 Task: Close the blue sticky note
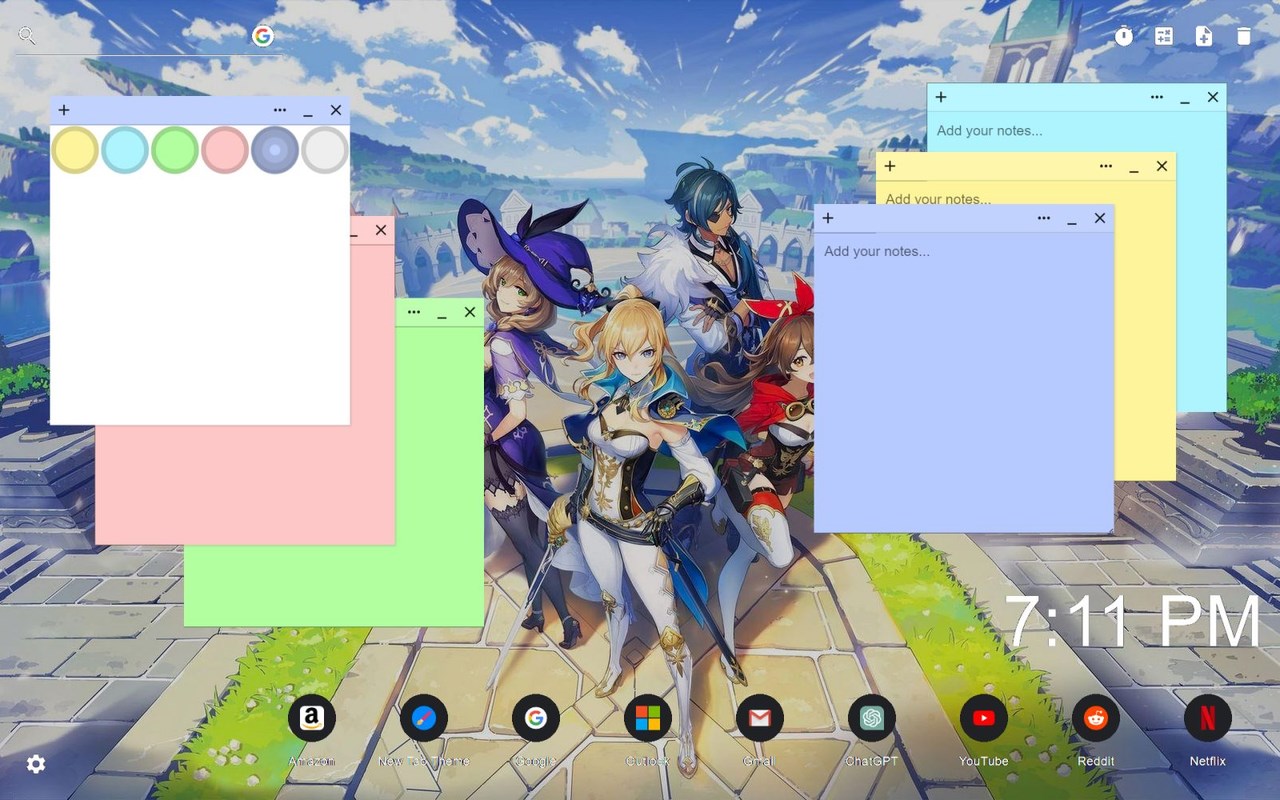pyautogui.click(x=1100, y=218)
